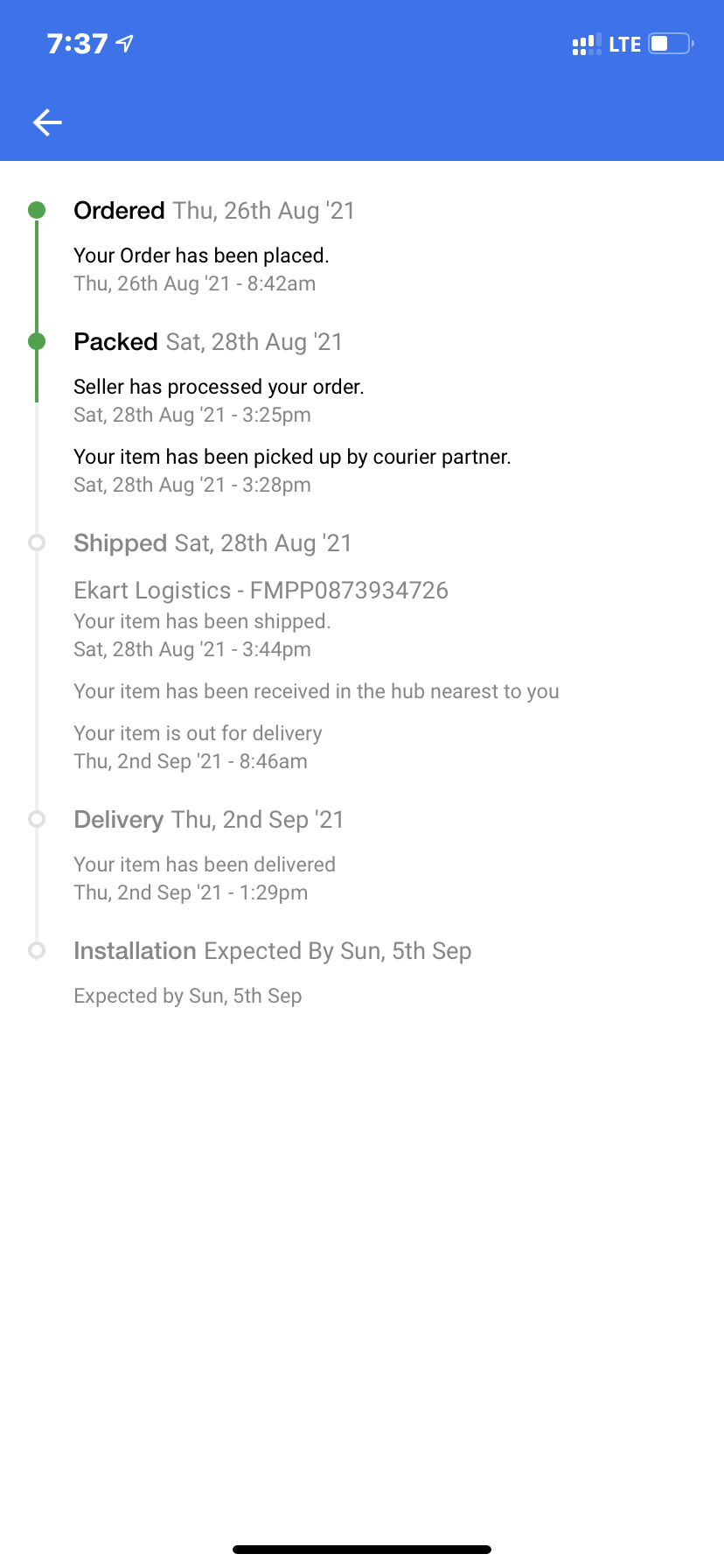724x1568 pixels.
Task: Tap the 7:37 status bar clock
Action: [77, 43]
